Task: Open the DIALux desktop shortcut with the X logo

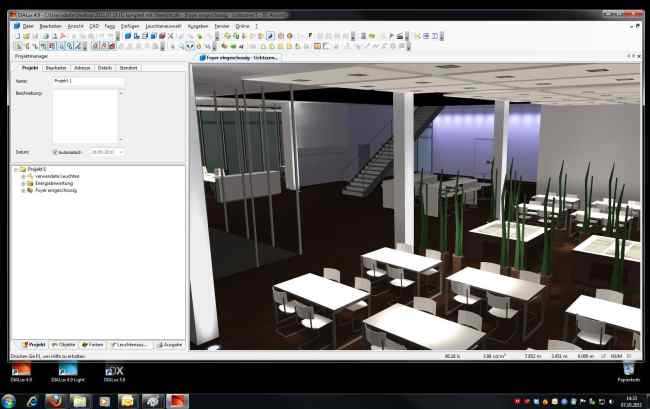Action: [x=114, y=373]
